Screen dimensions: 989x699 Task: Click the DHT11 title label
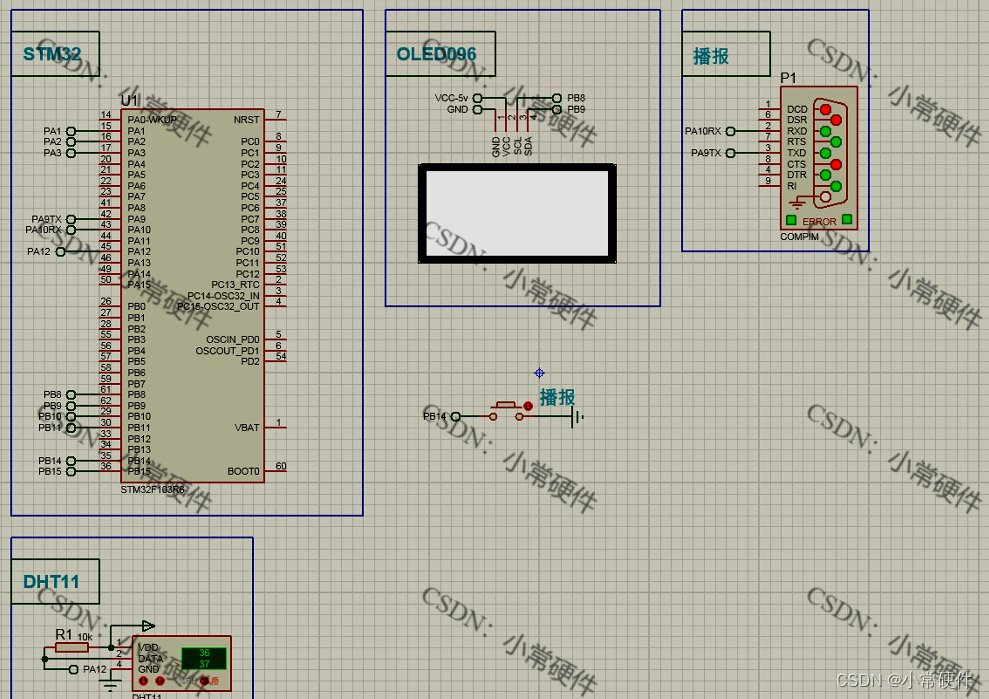[x=51, y=582]
